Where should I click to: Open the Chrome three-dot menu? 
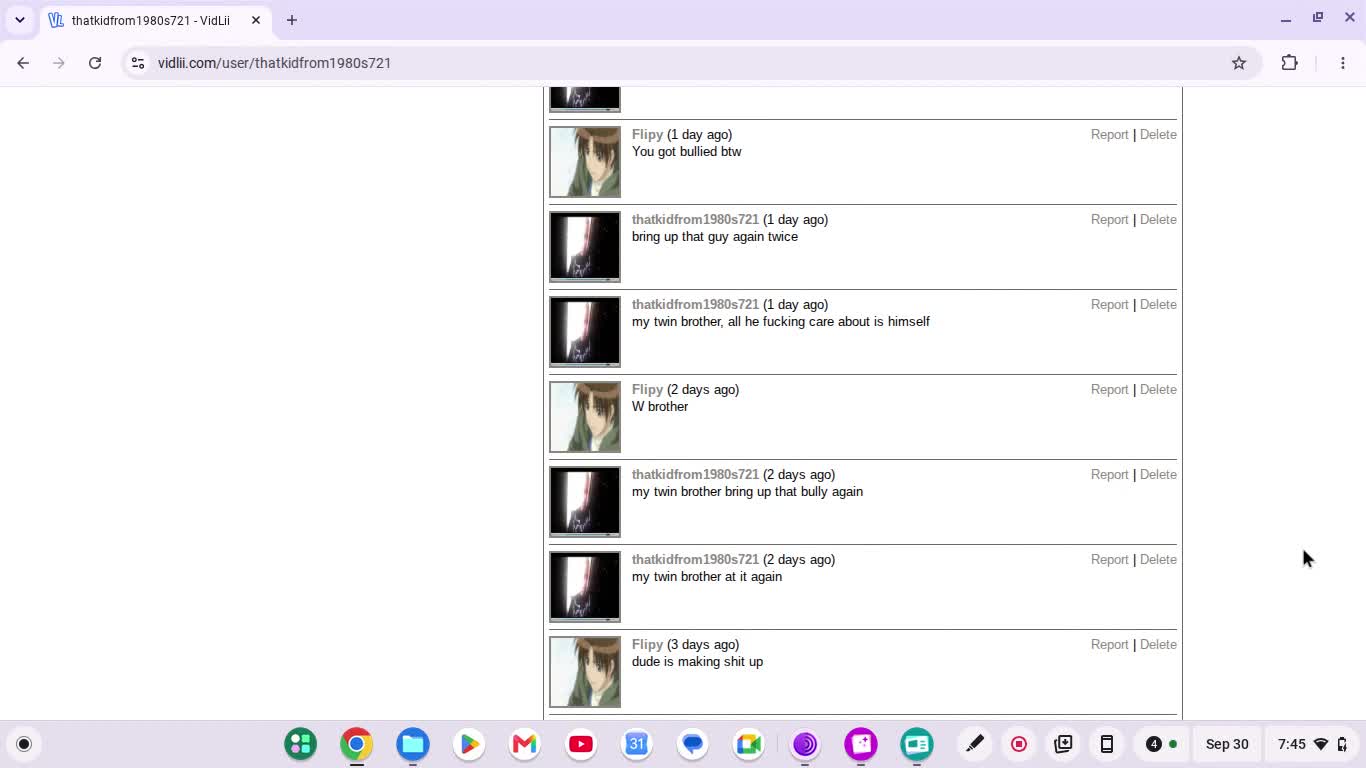pyautogui.click(x=1343, y=63)
